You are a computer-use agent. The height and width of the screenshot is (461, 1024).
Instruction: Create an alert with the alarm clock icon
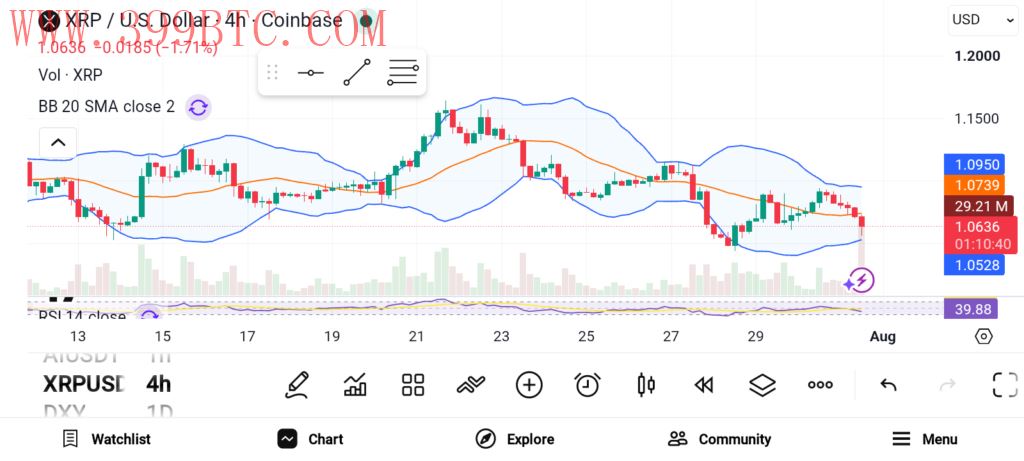(x=587, y=385)
